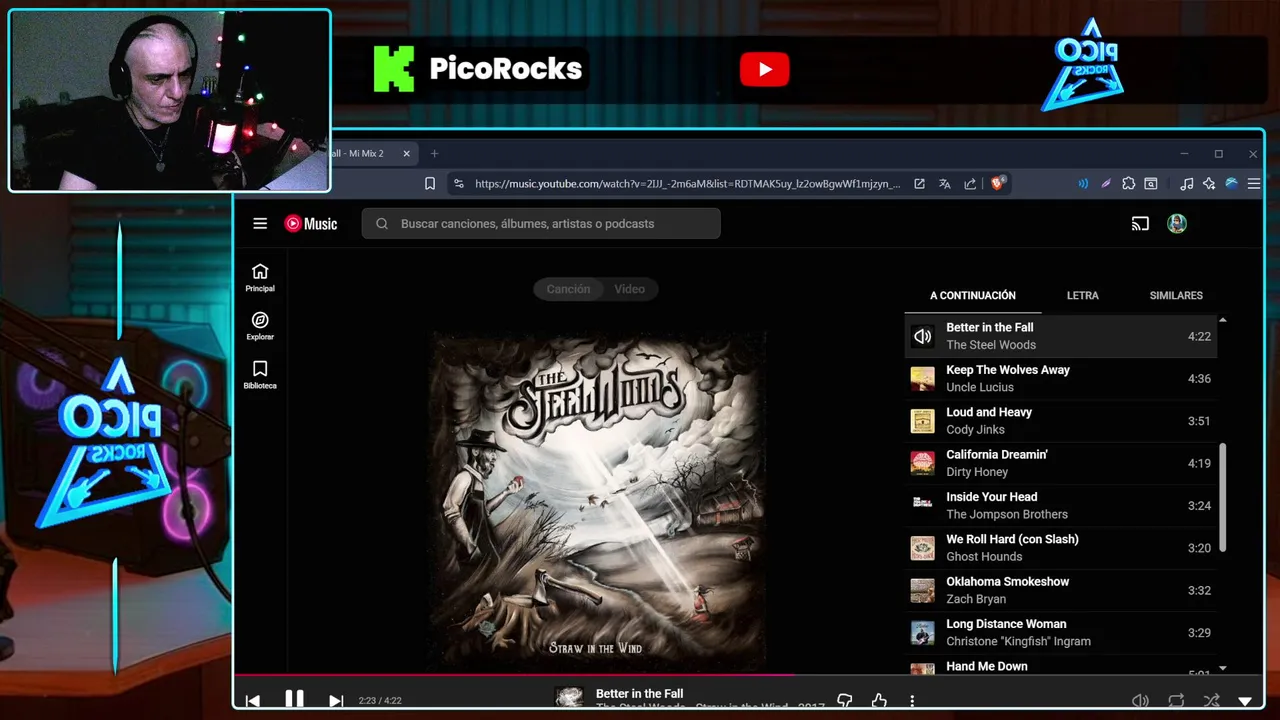Screen dimensions: 1280x720
Task: Open the LETRA tab
Action: tap(1082, 295)
